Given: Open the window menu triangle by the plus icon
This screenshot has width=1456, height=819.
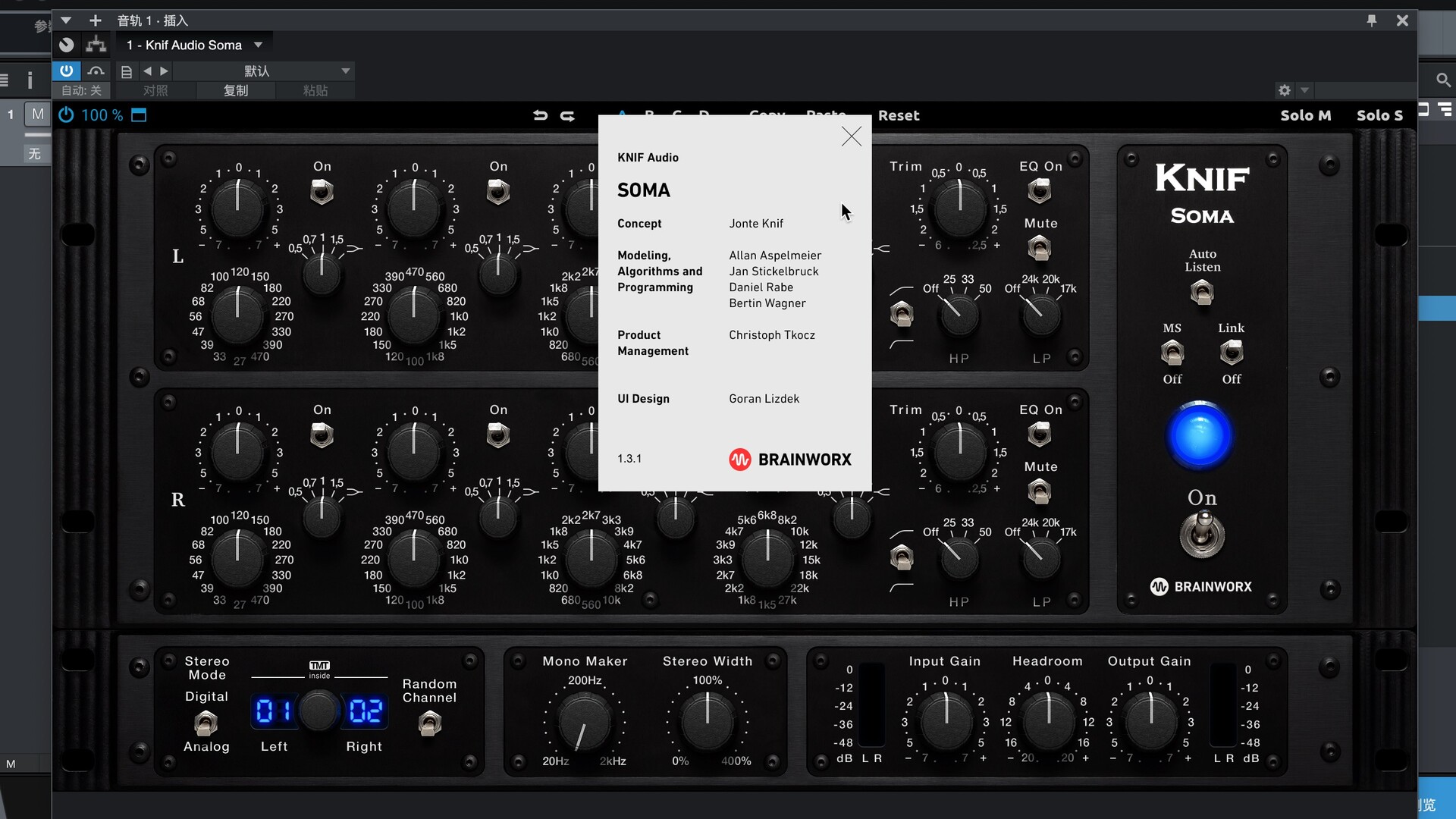Looking at the screenshot, I should pyautogui.click(x=66, y=20).
